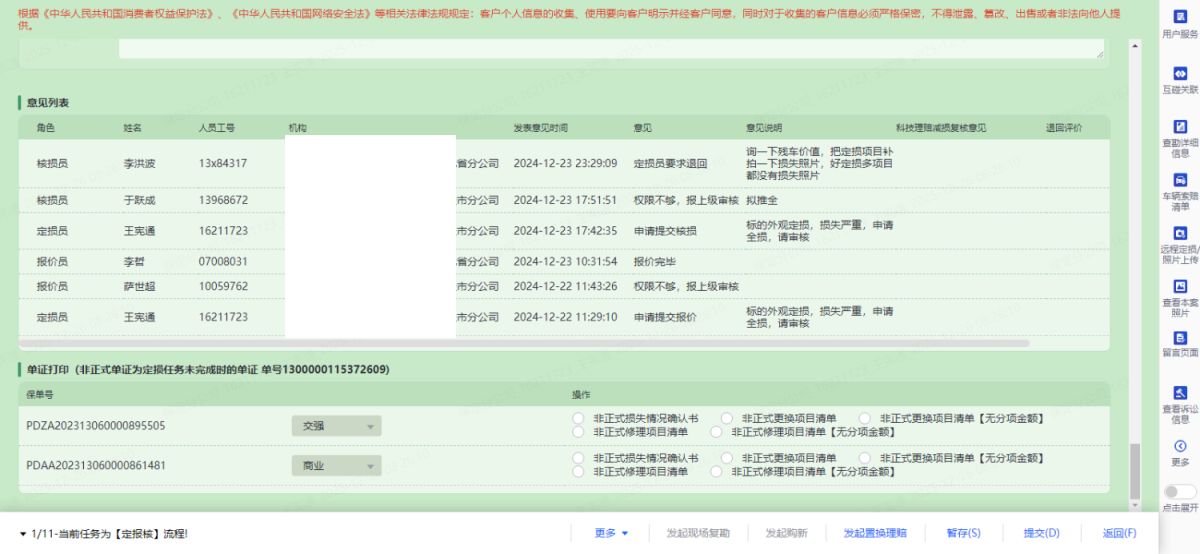Click 暂存(S) in the bottom action bar
The image size is (1200, 554).
pos(963,533)
